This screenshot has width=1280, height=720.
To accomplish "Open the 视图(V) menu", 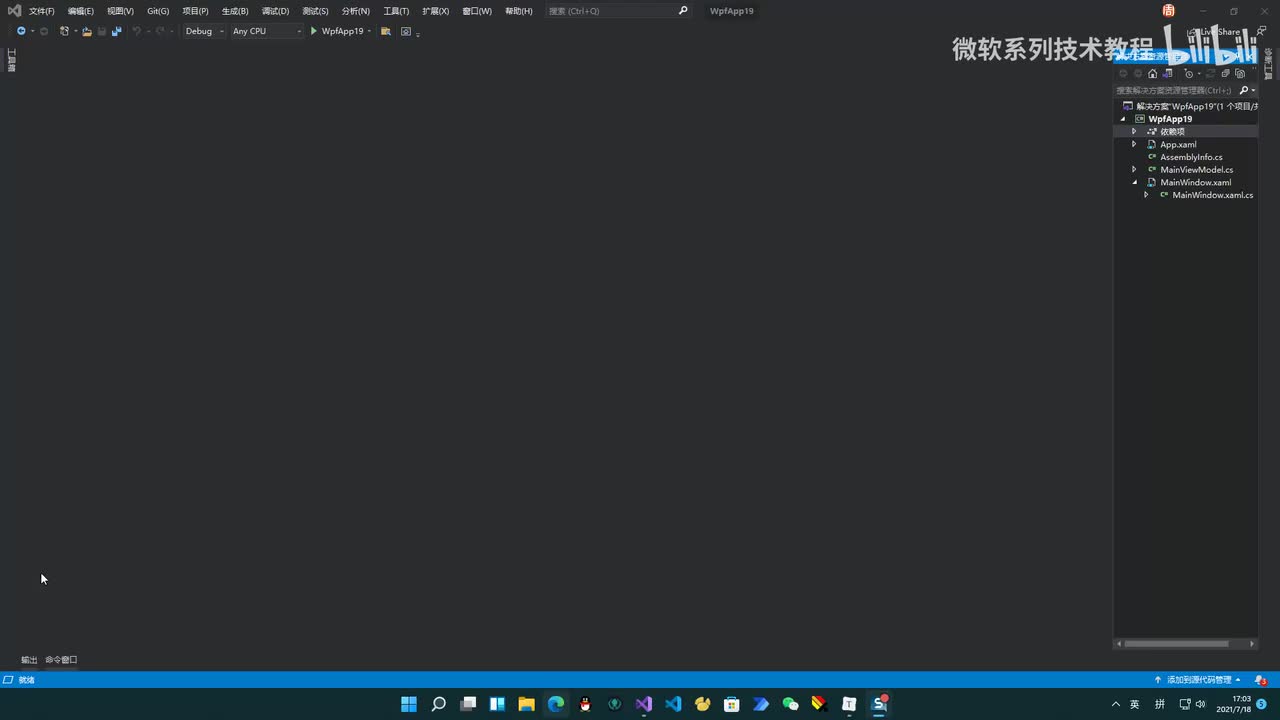I will tap(120, 11).
